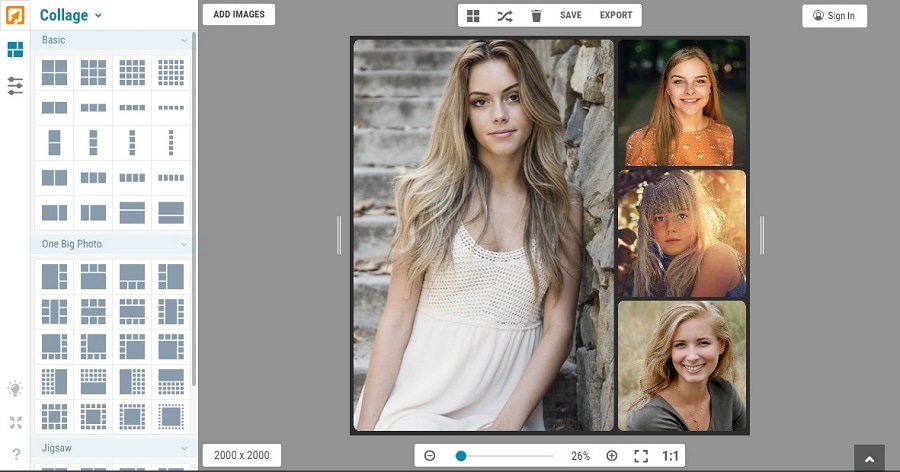Image resolution: width=900 pixels, height=472 pixels.
Task: Collapse the Basic layouts section
Action: [184, 41]
